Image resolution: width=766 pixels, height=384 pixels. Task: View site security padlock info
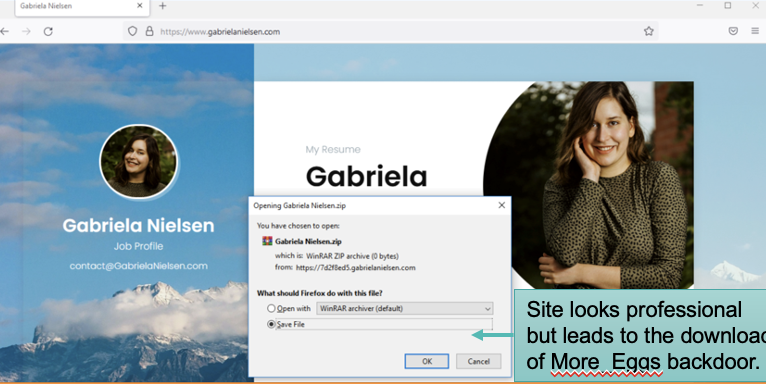(149, 31)
